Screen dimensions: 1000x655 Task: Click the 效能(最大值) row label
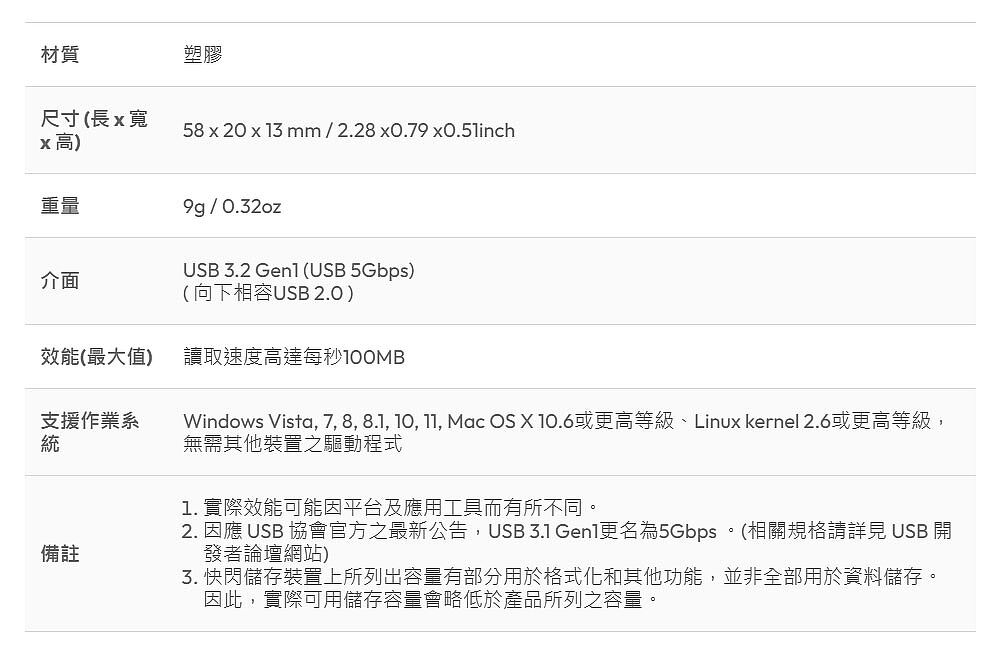coord(97,357)
